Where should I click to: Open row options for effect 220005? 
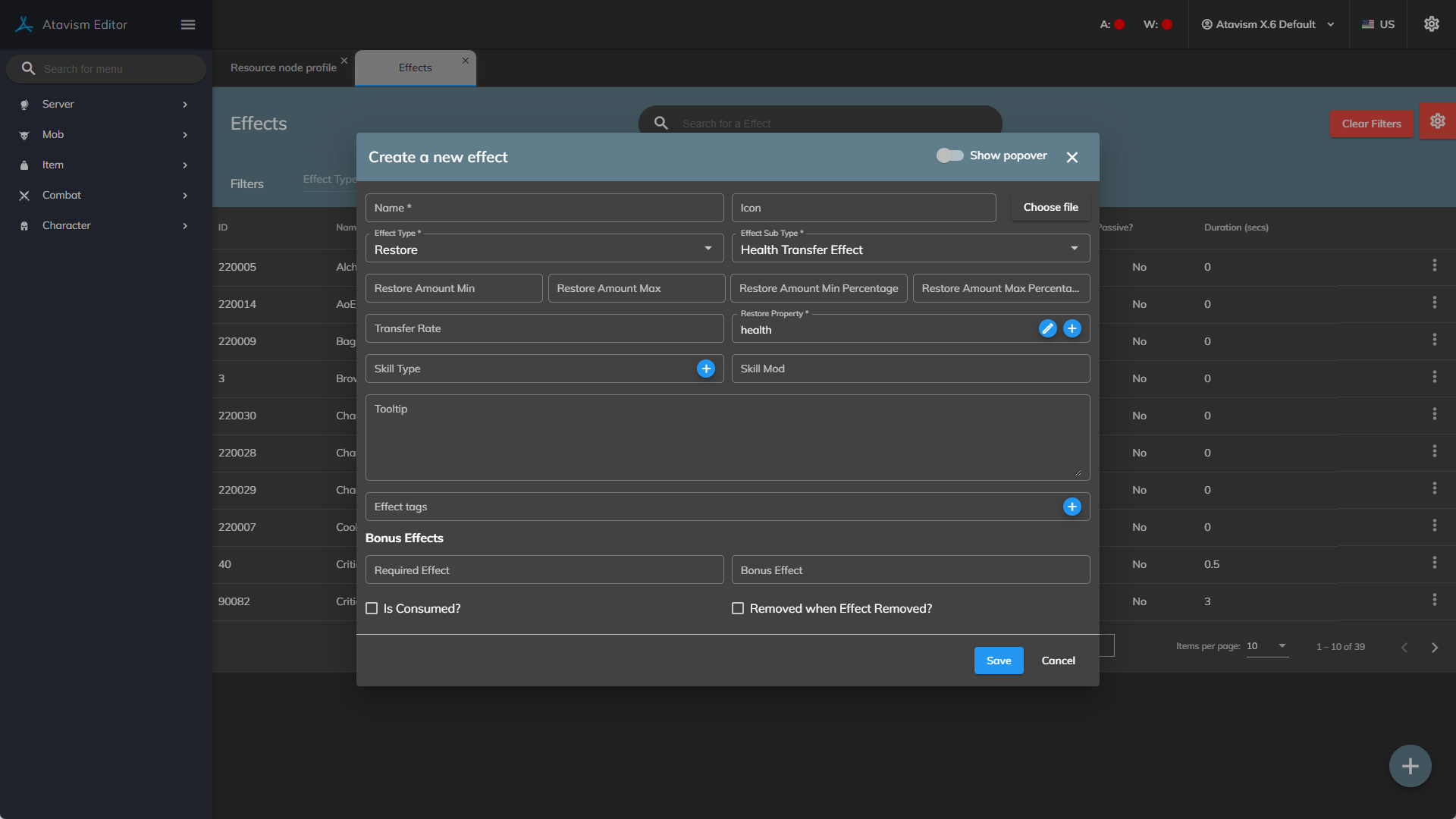pos(1434,265)
